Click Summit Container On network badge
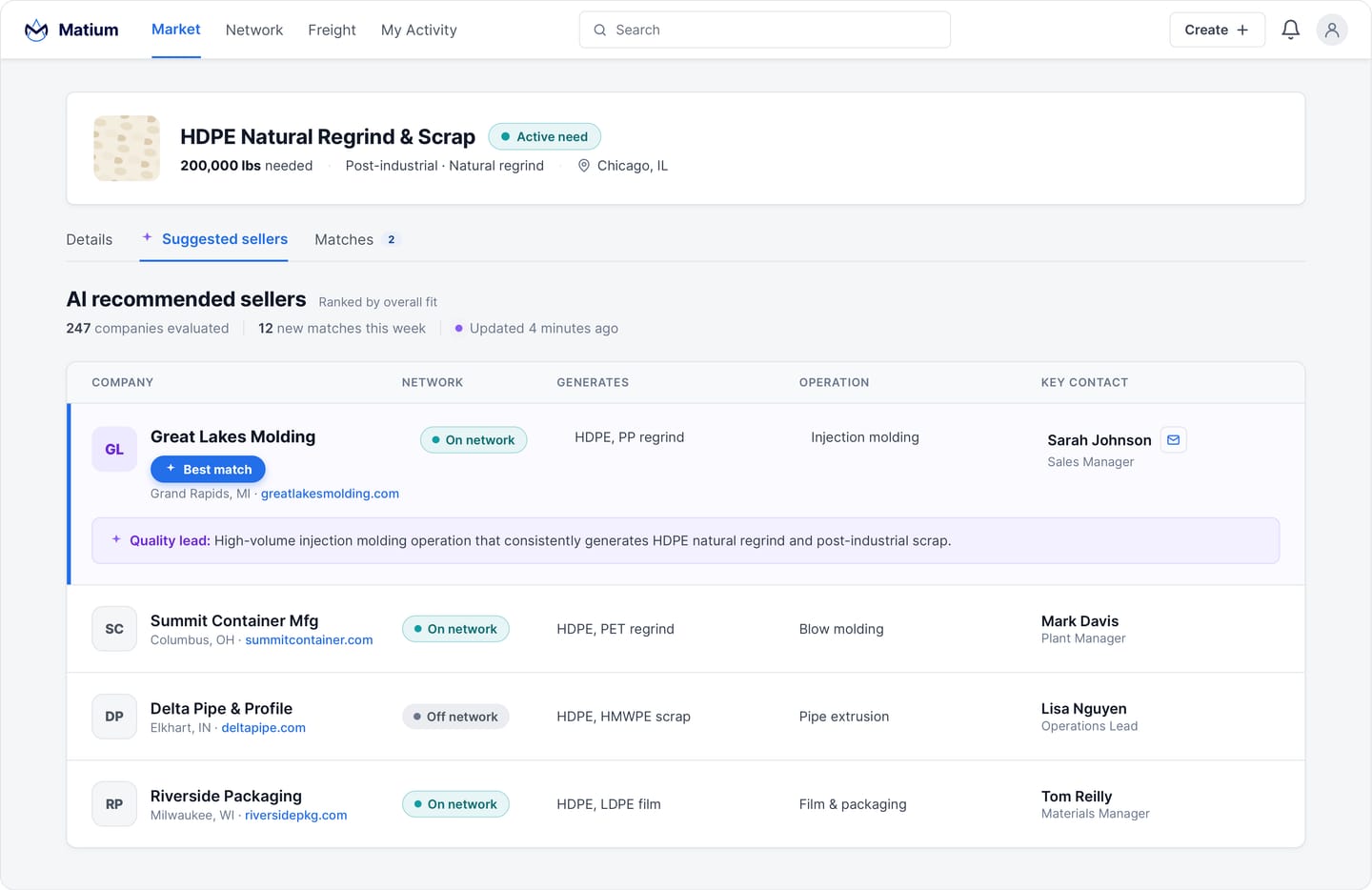This screenshot has height=890, width=1372. [455, 629]
